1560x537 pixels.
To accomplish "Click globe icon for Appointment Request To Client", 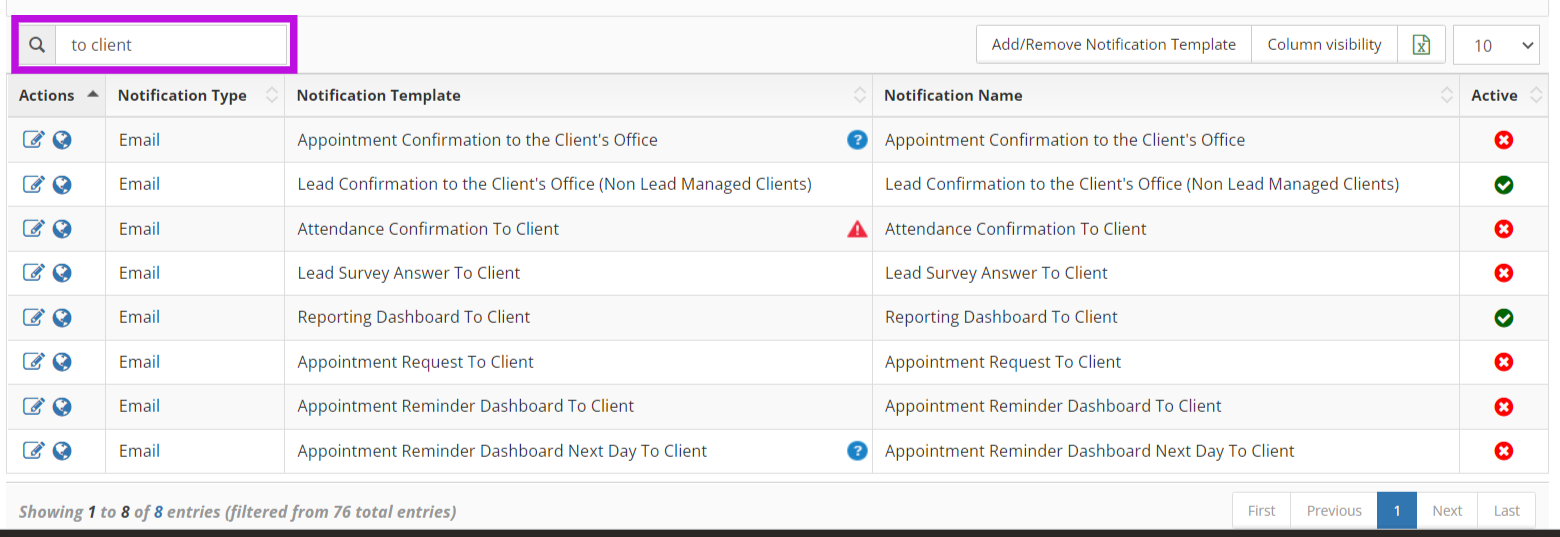I will (62, 362).
